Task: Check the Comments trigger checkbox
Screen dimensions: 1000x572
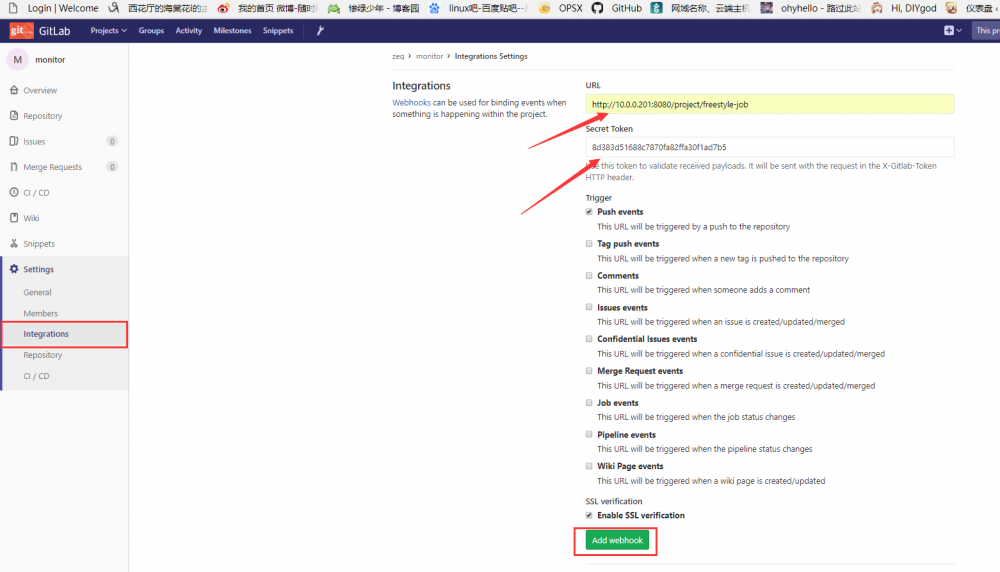Action: tap(589, 275)
